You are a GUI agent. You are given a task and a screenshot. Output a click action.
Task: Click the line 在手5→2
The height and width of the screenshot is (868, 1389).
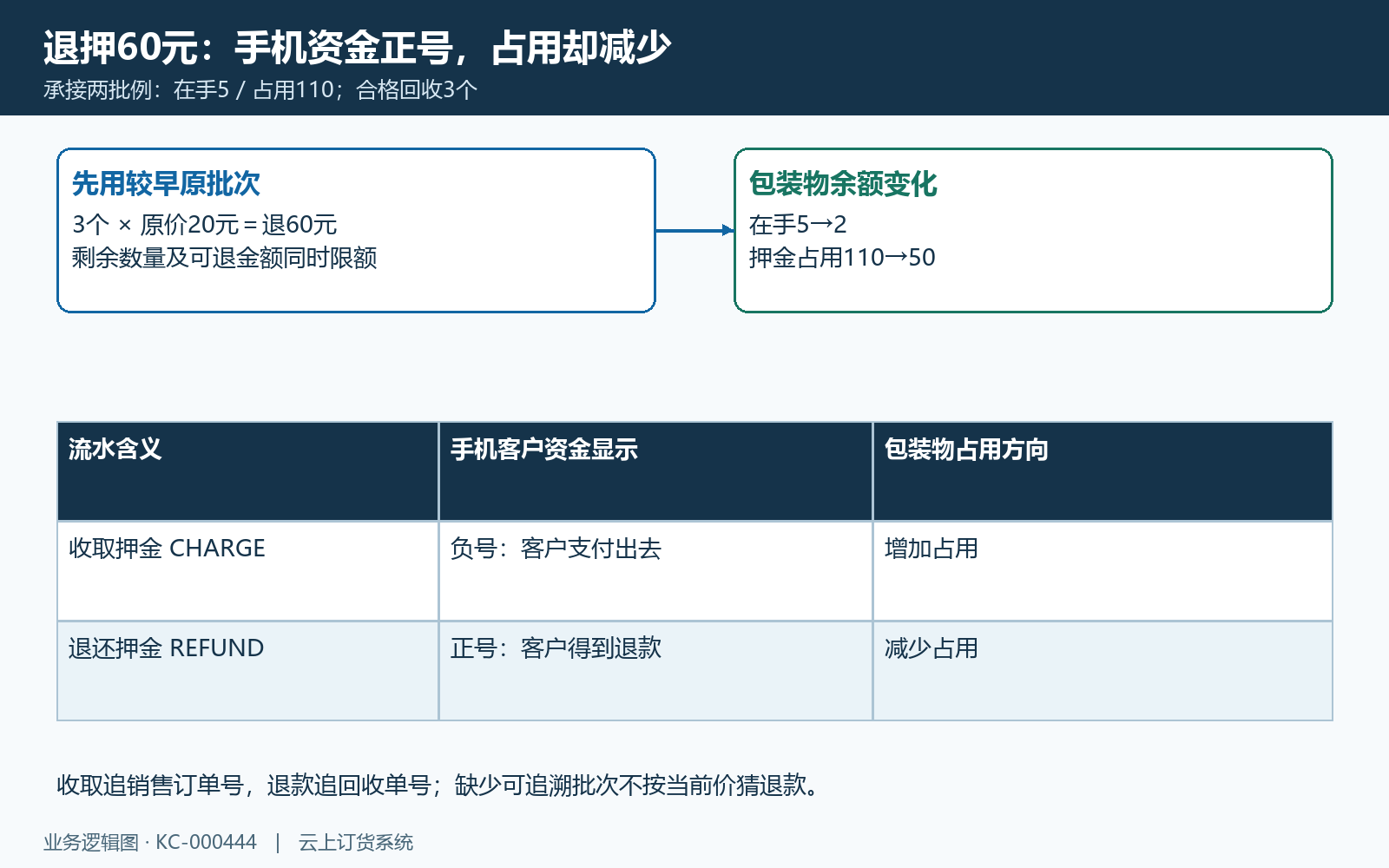(x=798, y=225)
